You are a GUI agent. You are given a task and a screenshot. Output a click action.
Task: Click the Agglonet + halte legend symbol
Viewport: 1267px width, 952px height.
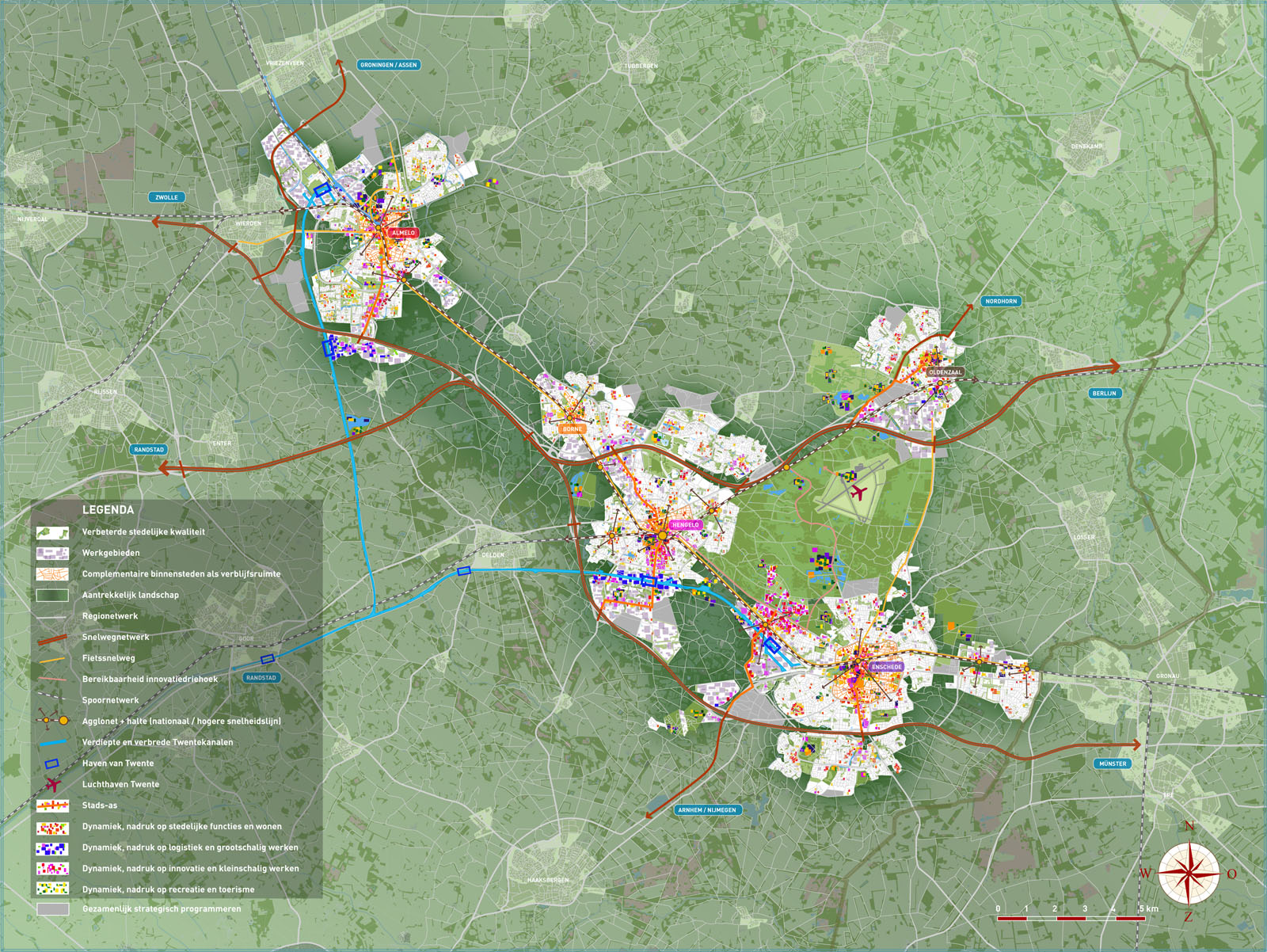[52, 721]
